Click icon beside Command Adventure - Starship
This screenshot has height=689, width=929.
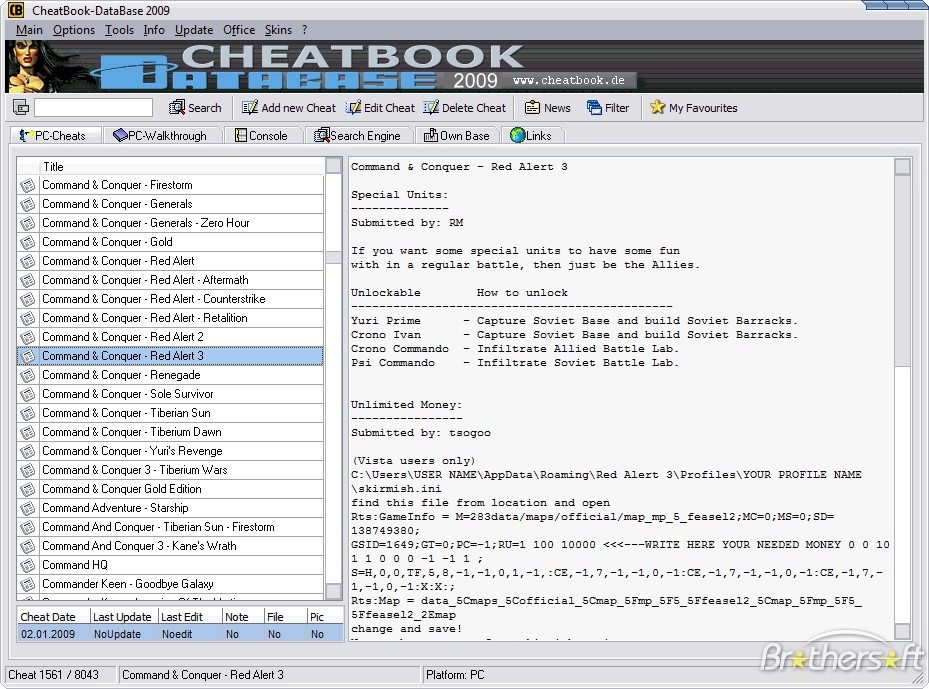(x=27, y=508)
